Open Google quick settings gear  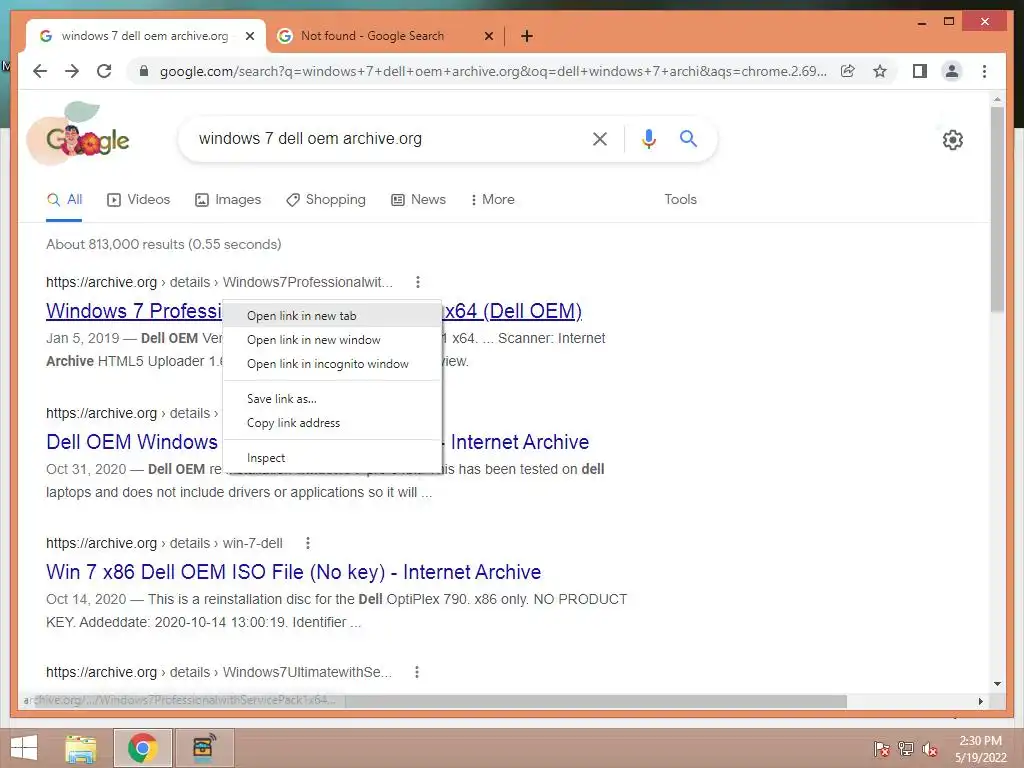(x=953, y=140)
